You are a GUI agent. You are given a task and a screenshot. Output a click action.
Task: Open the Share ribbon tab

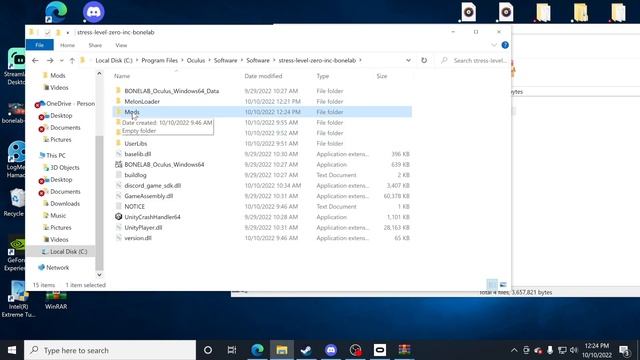pos(95,45)
